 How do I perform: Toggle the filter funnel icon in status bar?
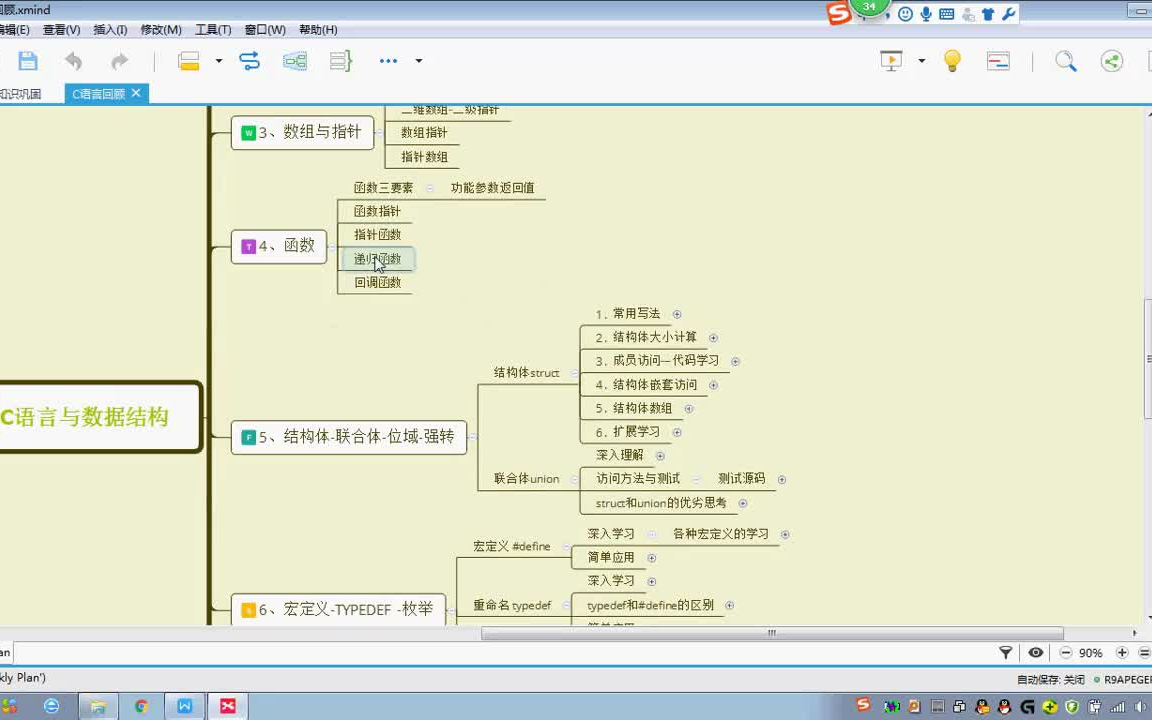coord(1006,652)
